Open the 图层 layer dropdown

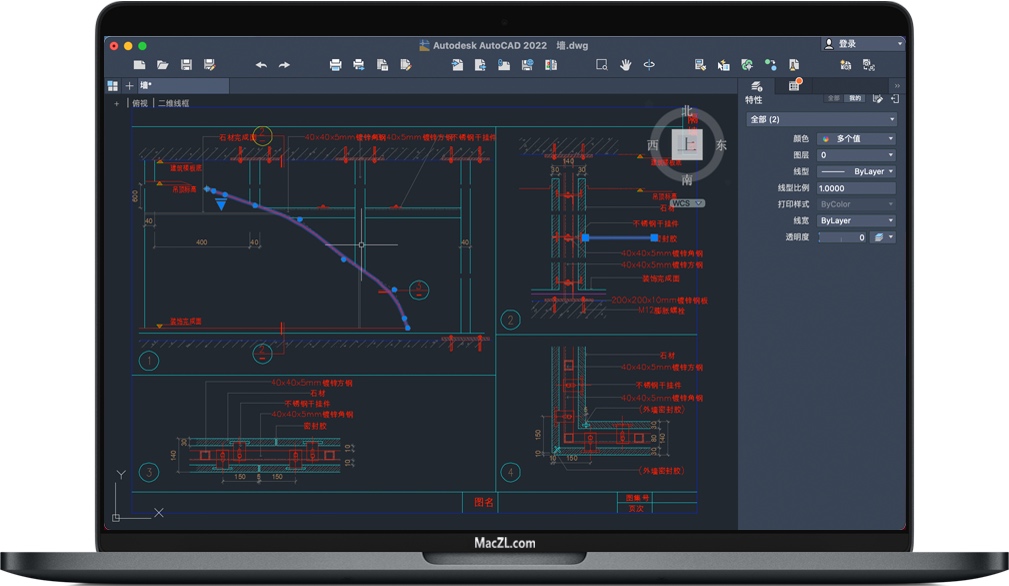tap(856, 155)
